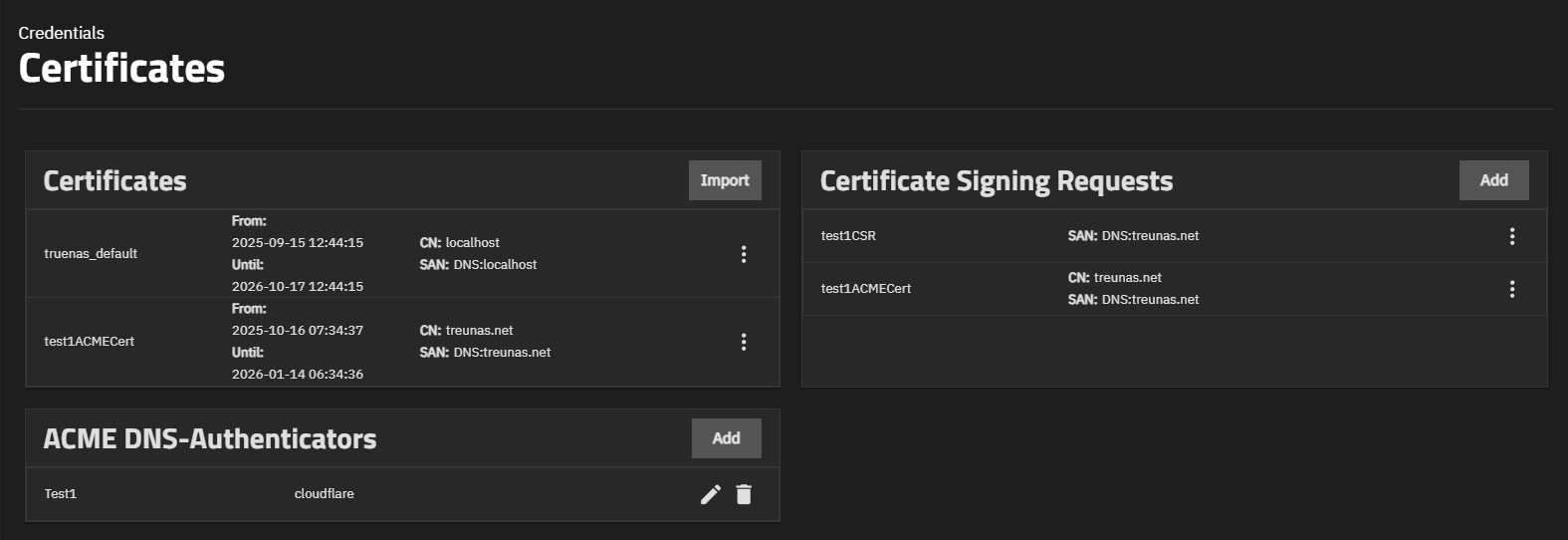Click the Import certificate button

pyautogui.click(x=725, y=180)
